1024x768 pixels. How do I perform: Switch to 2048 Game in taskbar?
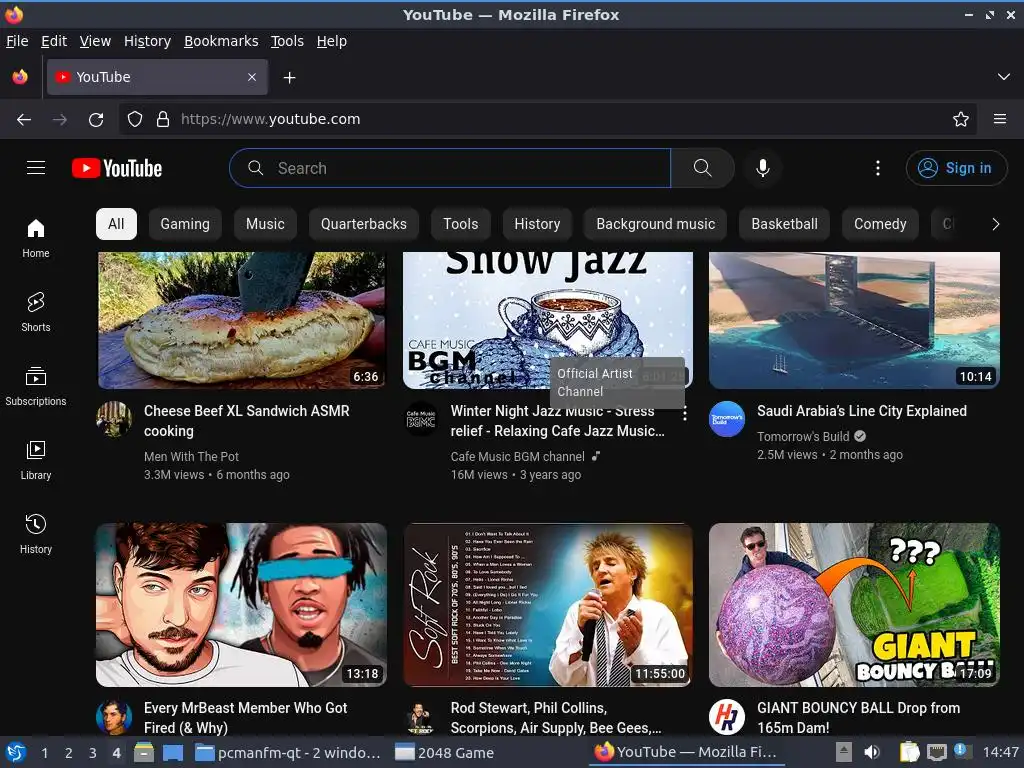445,753
